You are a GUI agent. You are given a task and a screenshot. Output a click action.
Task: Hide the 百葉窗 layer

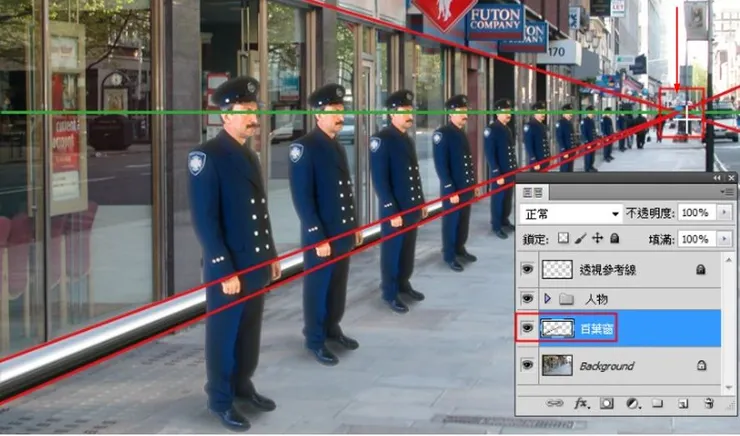point(527,328)
